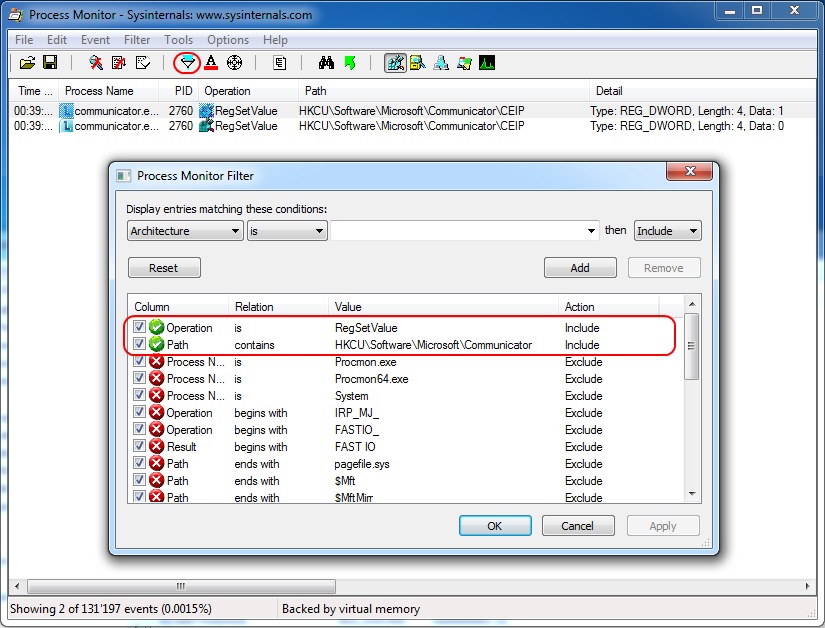Toggle Show Process and Thread Activity icon
Image resolution: width=825 pixels, height=628 pixels.
tap(464, 63)
